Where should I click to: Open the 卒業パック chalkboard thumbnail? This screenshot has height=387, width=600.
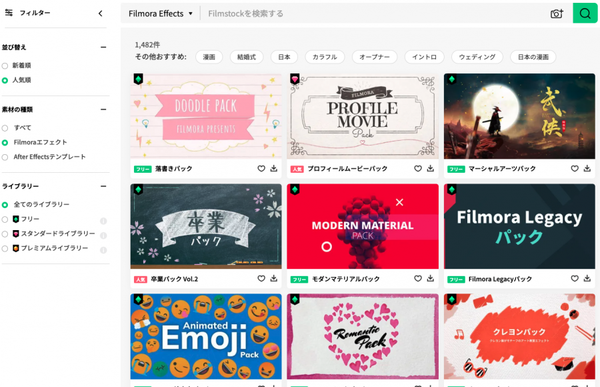tap(206, 226)
